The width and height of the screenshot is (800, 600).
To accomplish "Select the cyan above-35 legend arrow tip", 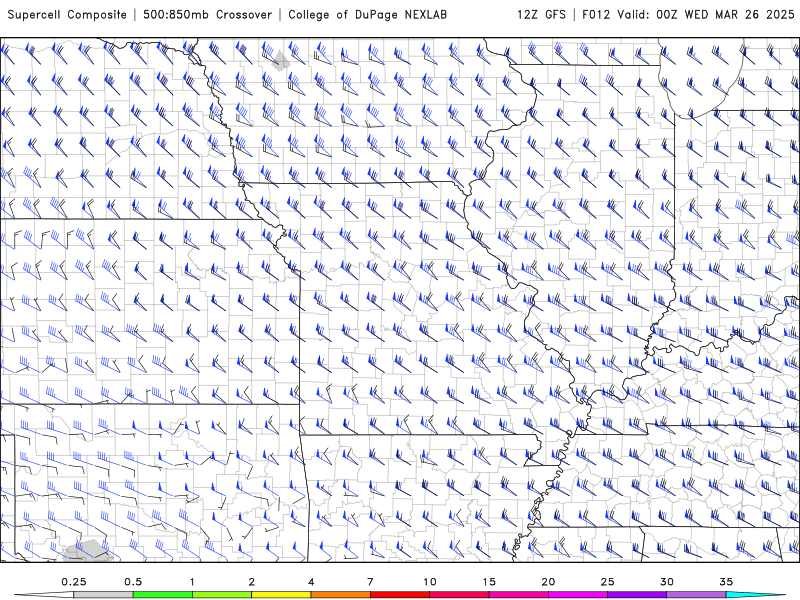I will click(756, 595).
